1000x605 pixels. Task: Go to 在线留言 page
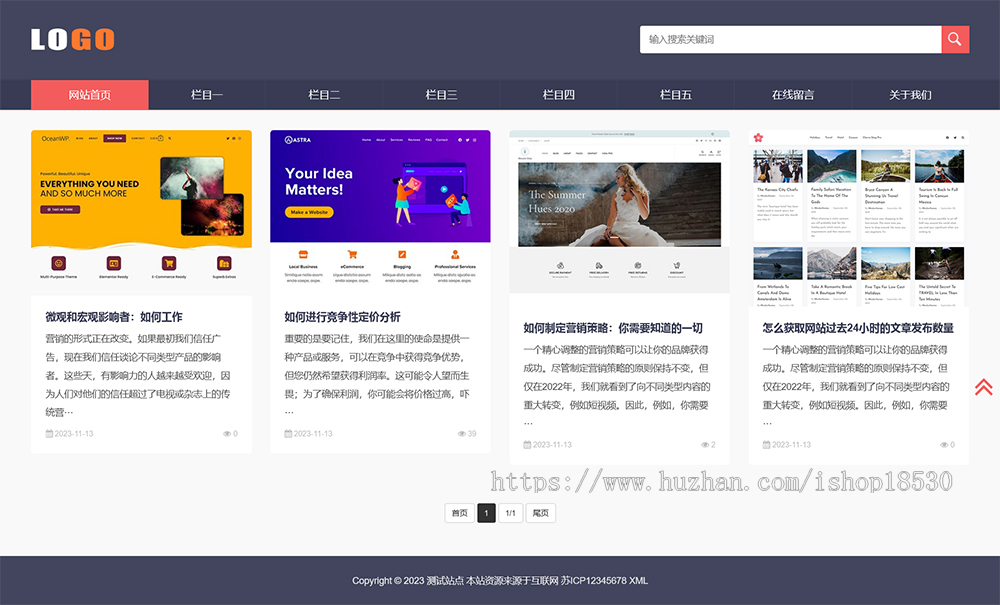pyautogui.click(x=793, y=95)
